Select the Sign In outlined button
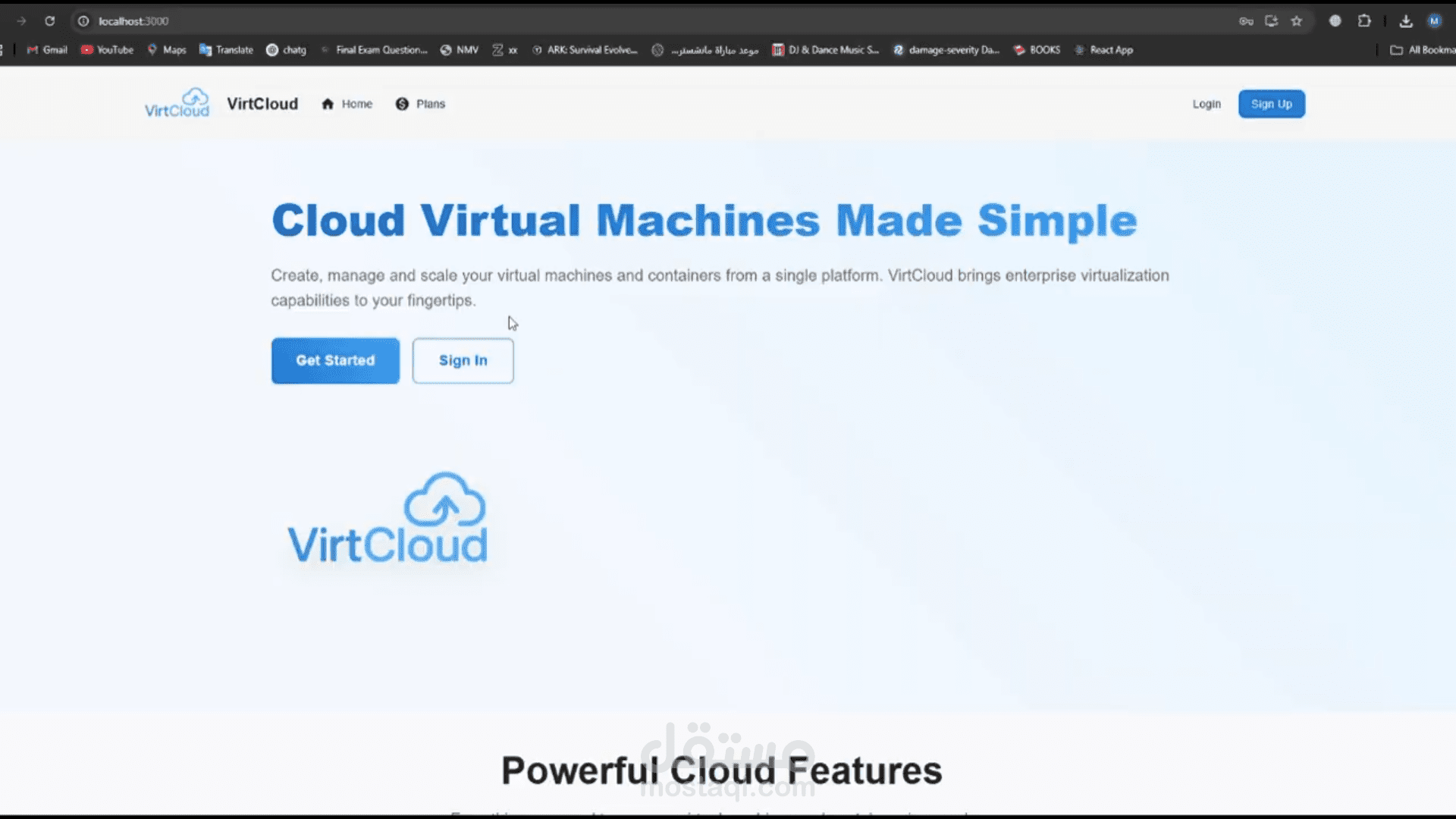This screenshot has height=819, width=1456. 463,361
